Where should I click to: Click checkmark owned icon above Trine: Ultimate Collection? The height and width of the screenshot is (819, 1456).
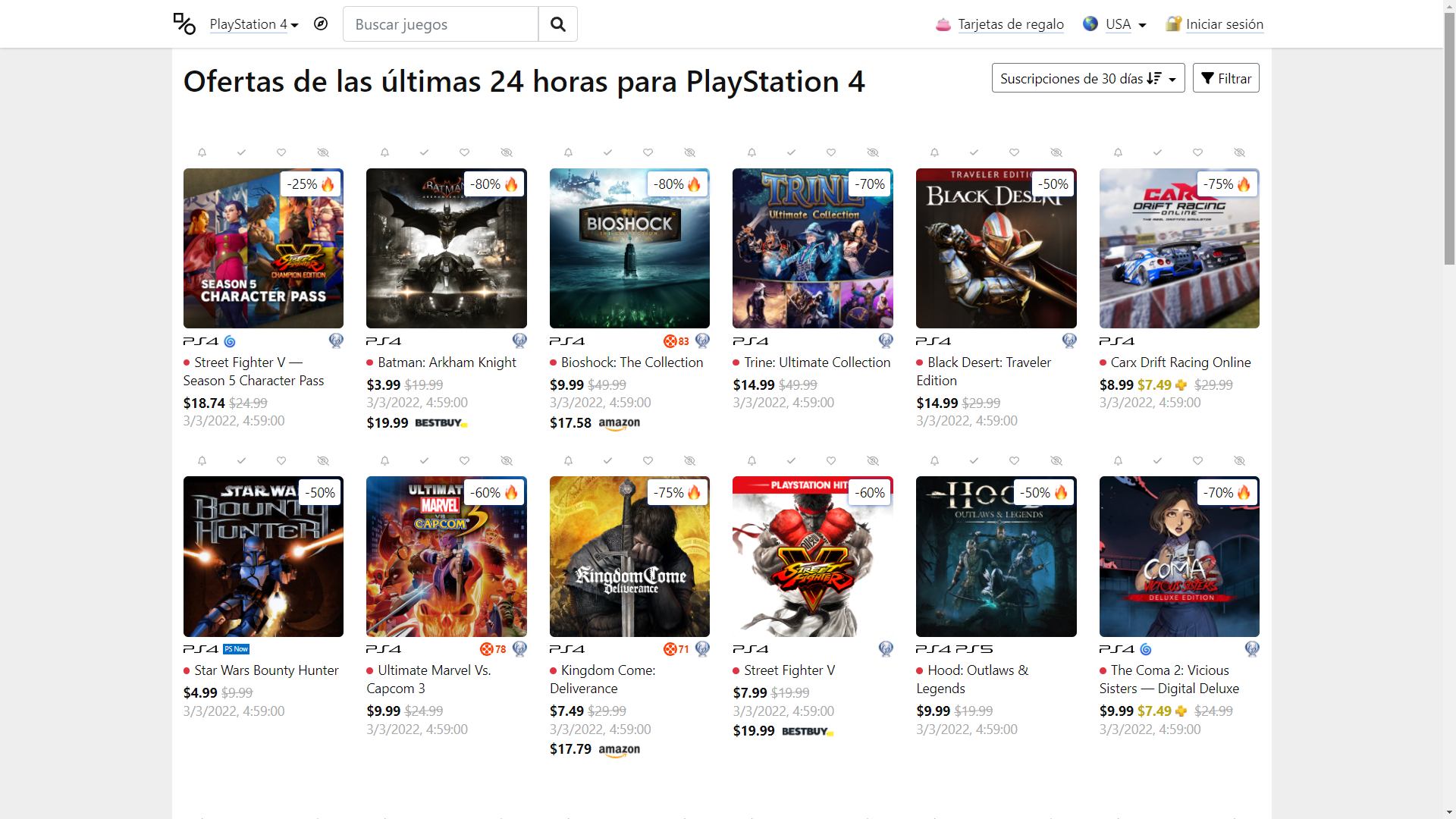tap(791, 152)
